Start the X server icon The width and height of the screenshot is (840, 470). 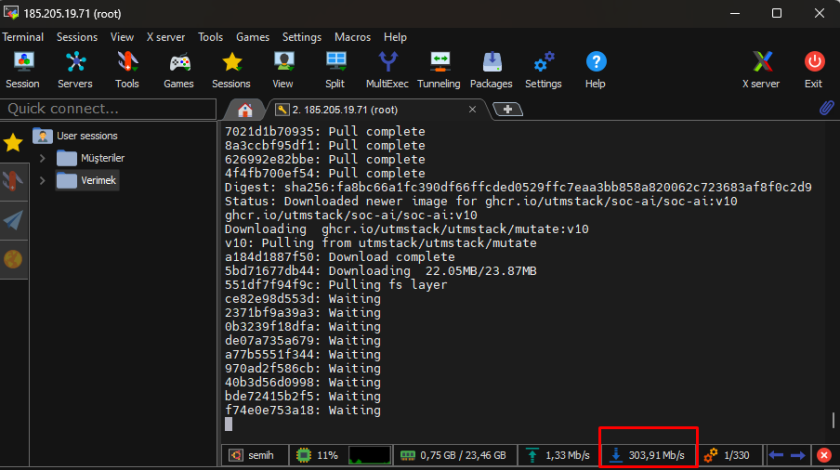761,69
